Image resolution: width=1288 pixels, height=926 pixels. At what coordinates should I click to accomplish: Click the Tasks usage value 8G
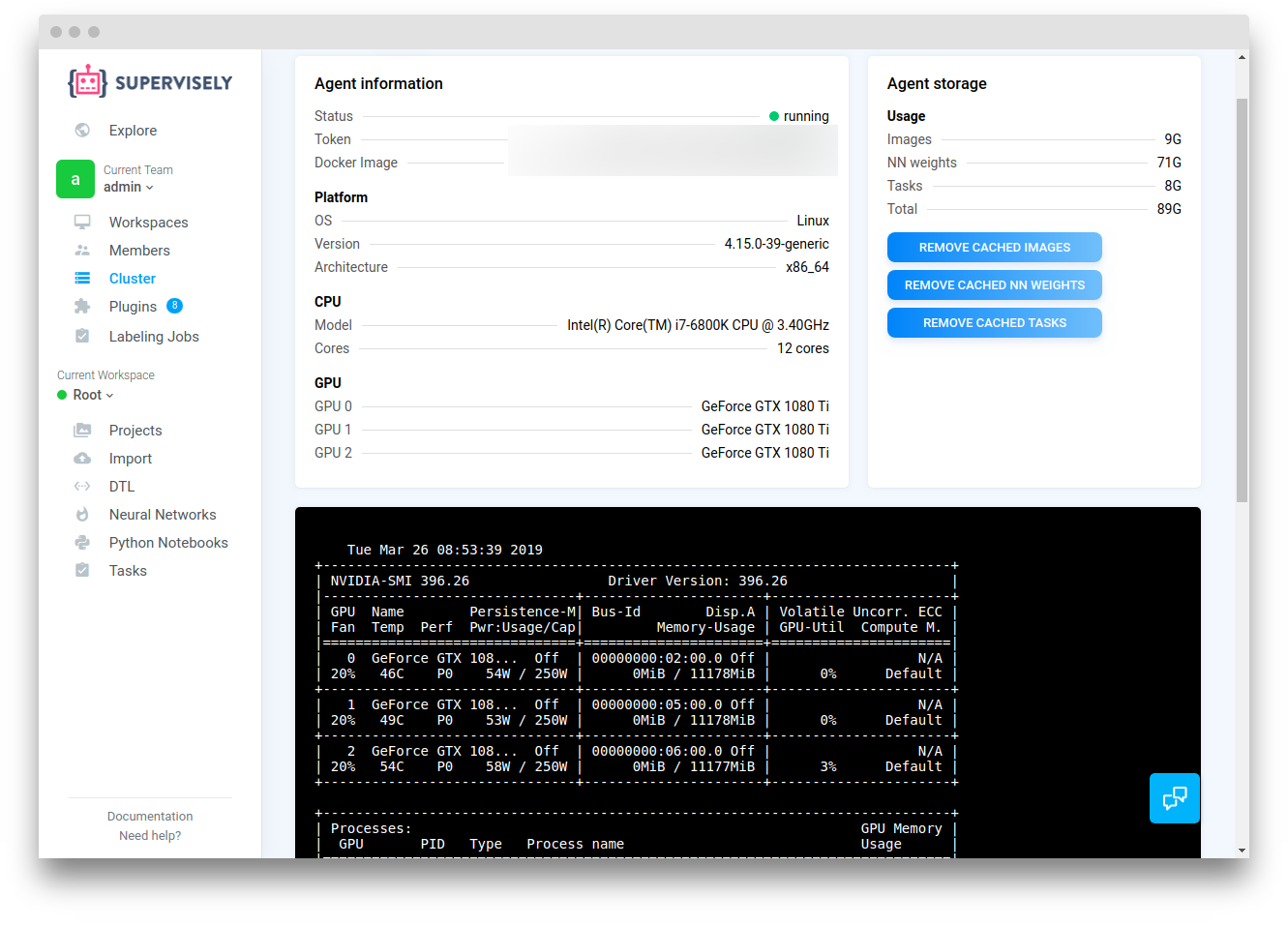[x=1173, y=186]
